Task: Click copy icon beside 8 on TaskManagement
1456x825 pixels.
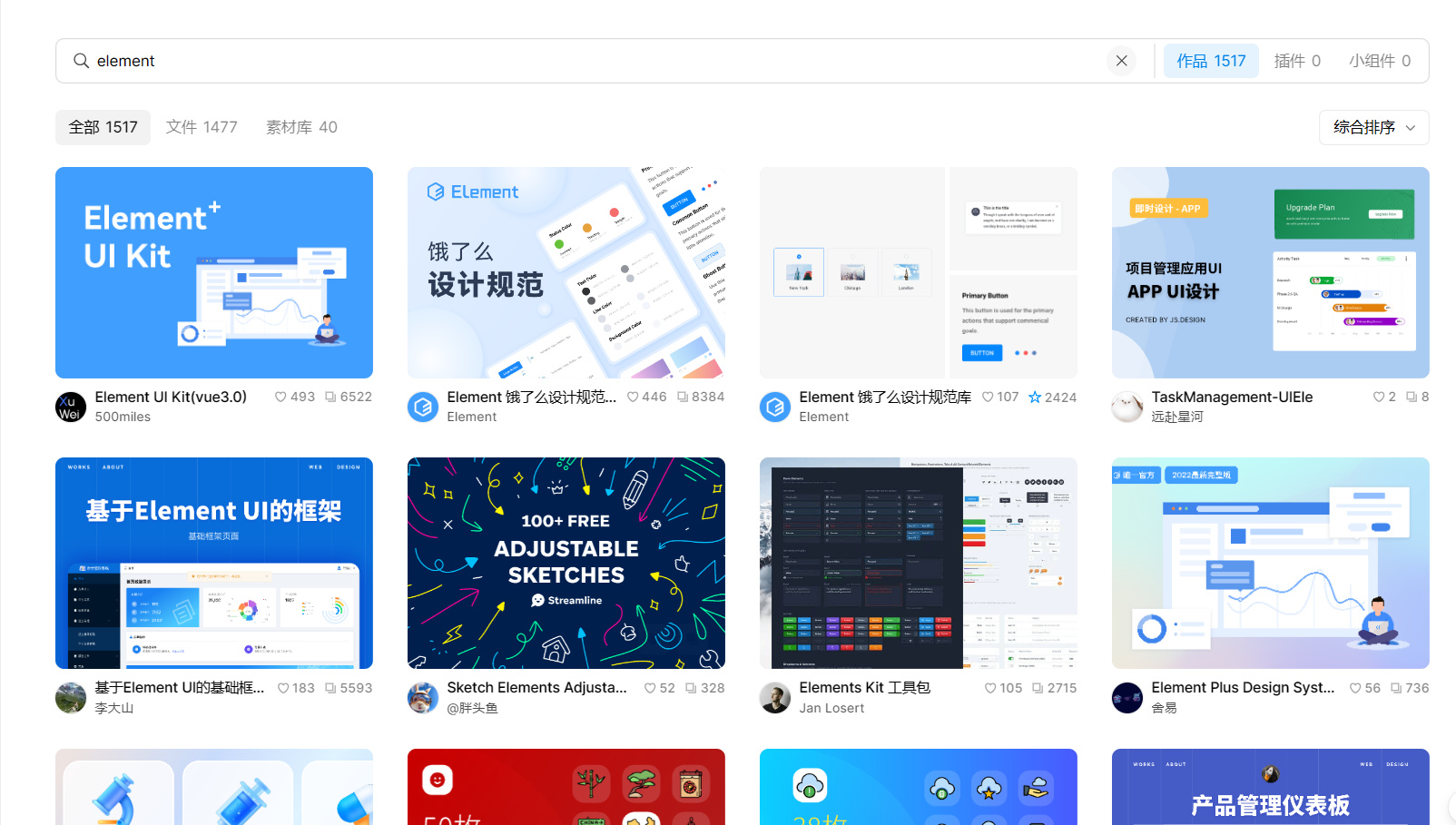Action: tap(1412, 397)
